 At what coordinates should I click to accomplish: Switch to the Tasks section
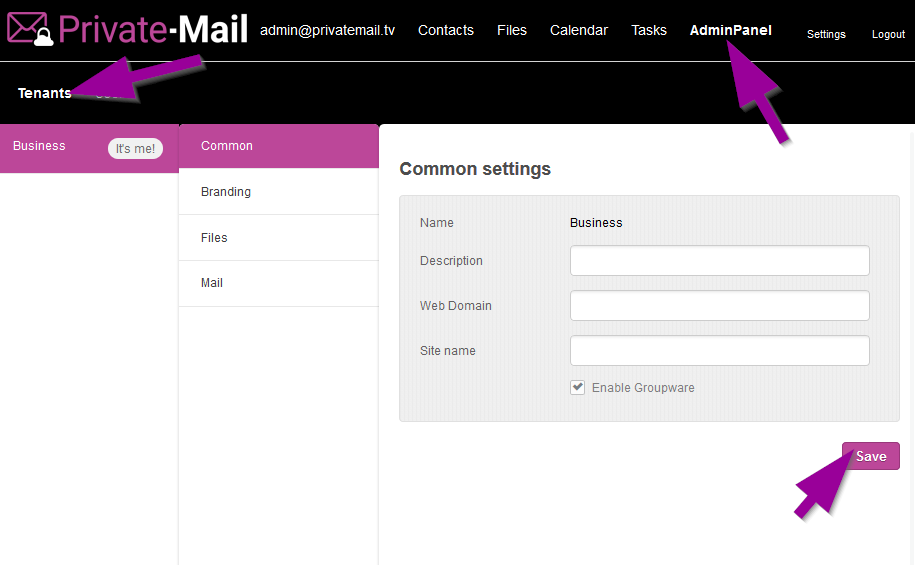tap(648, 30)
